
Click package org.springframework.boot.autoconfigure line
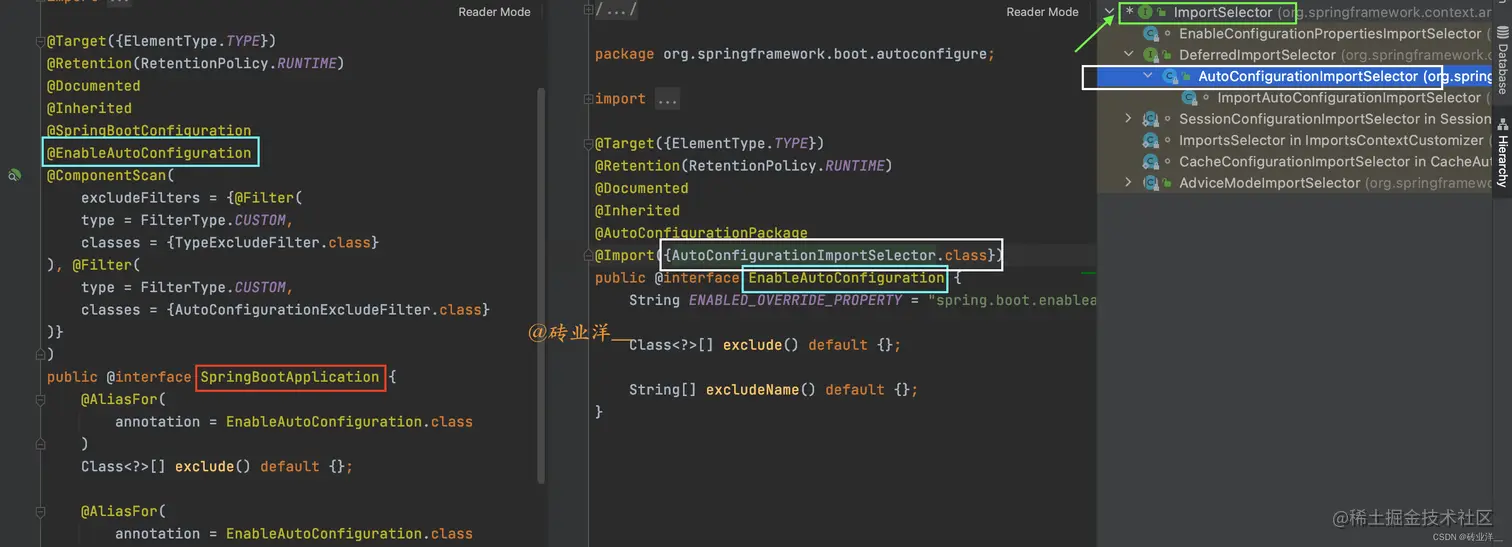click(x=794, y=54)
